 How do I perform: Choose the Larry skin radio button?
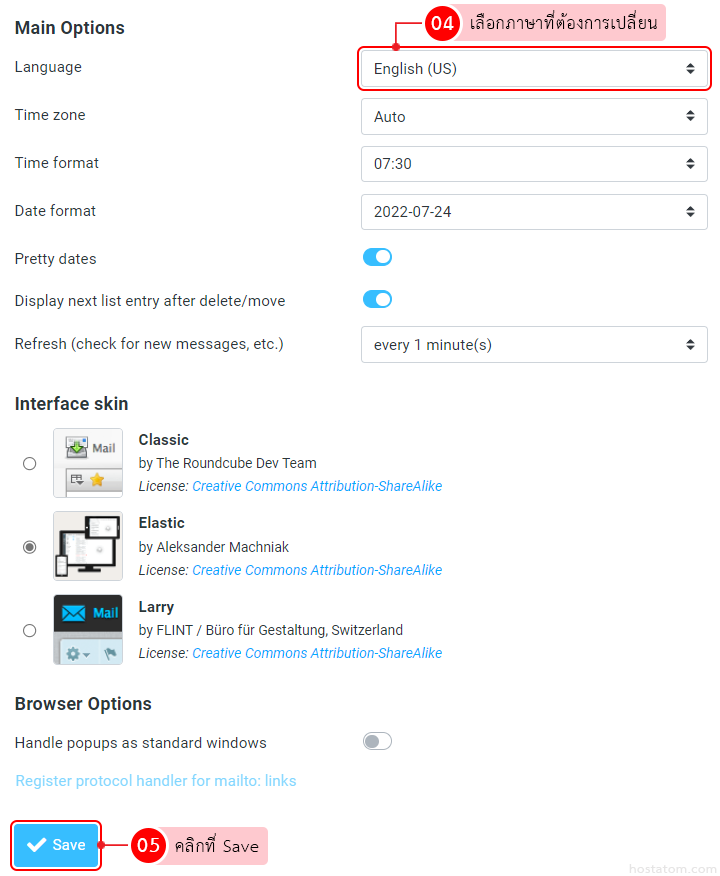pyautogui.click(x=30, y=630)
